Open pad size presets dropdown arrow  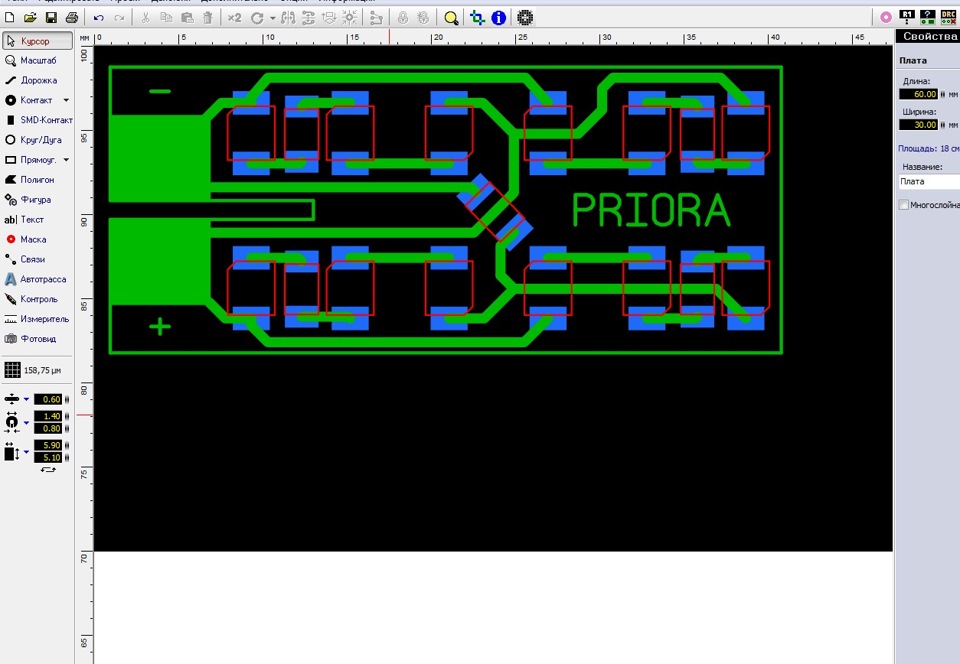26,422
